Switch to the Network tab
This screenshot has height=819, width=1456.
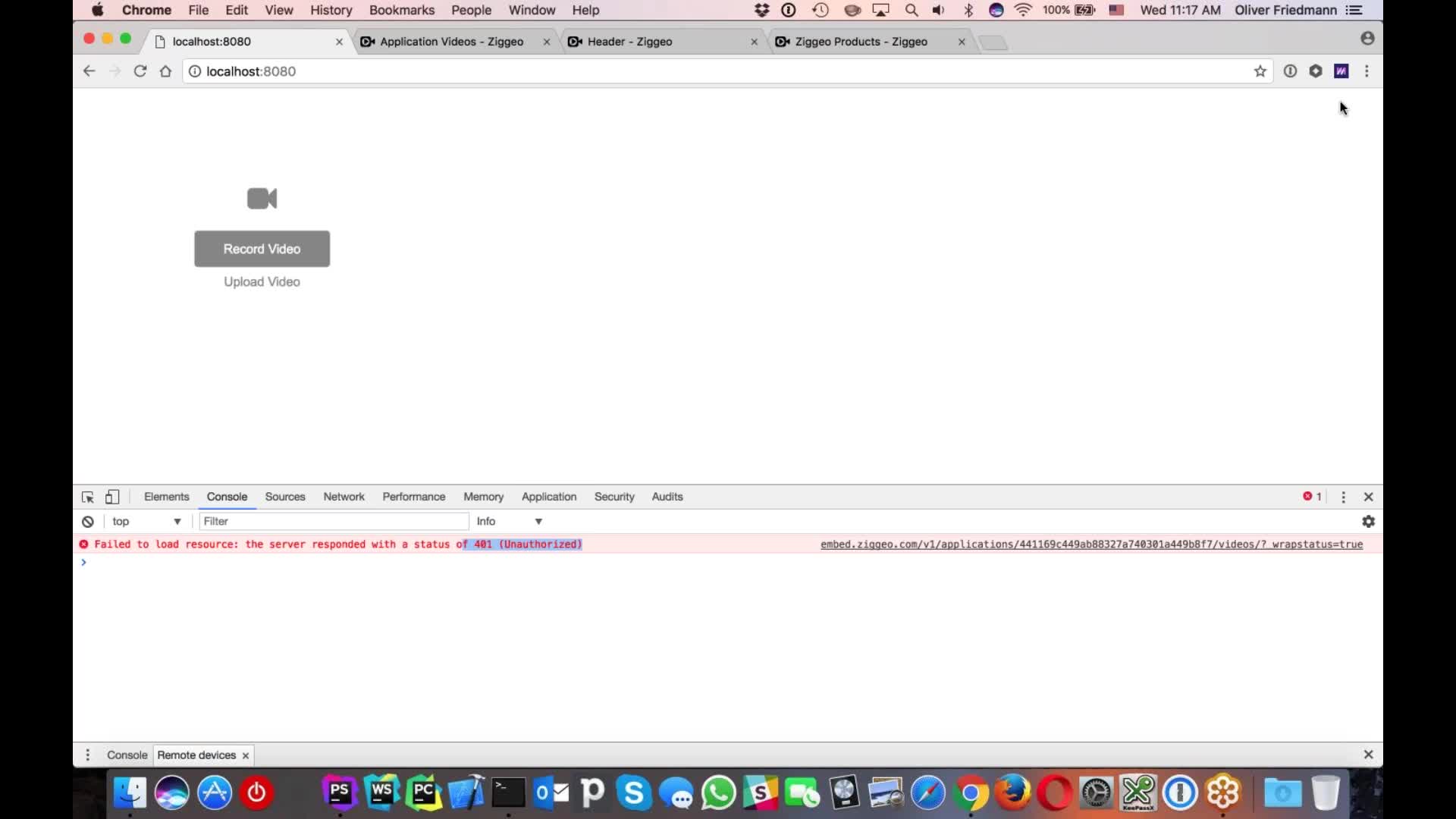(x=344, y=497)
